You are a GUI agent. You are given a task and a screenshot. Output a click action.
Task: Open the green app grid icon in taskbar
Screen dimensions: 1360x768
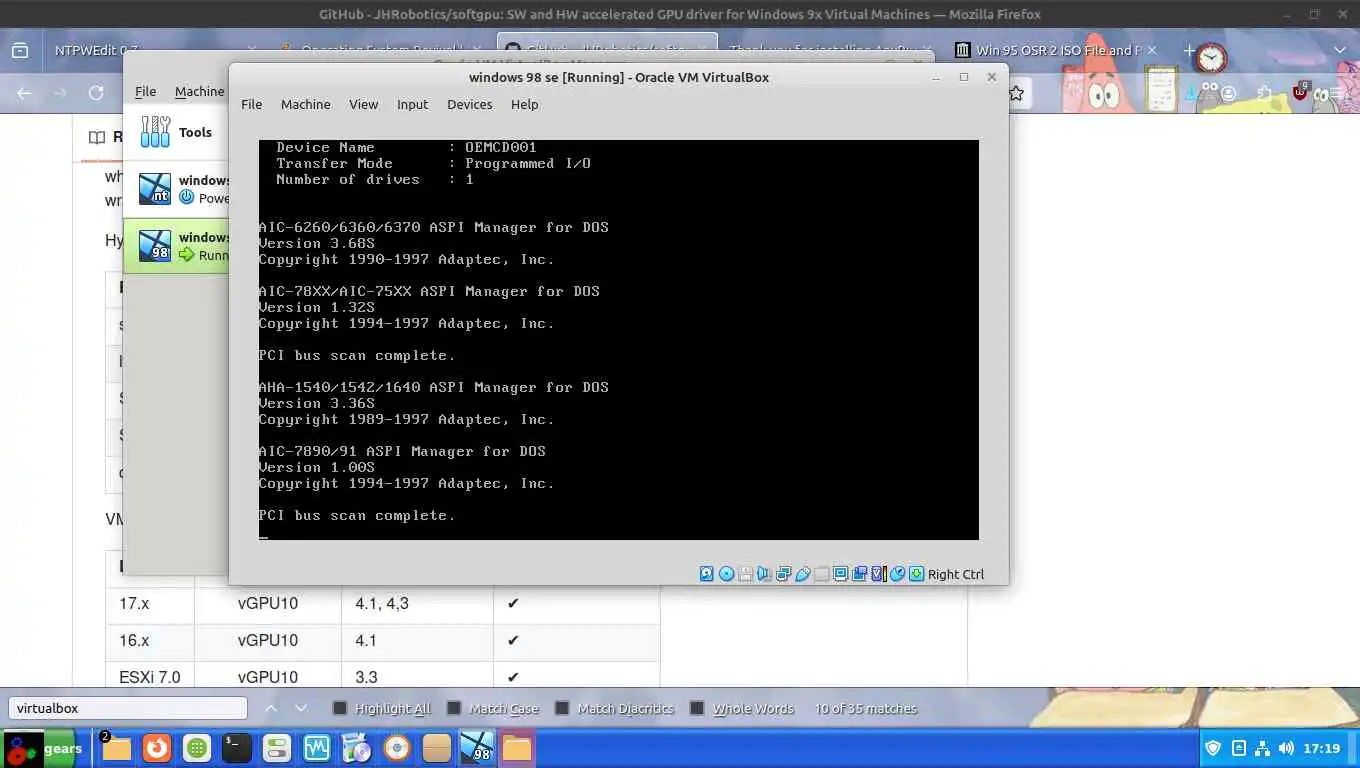(x=197, y=748)
